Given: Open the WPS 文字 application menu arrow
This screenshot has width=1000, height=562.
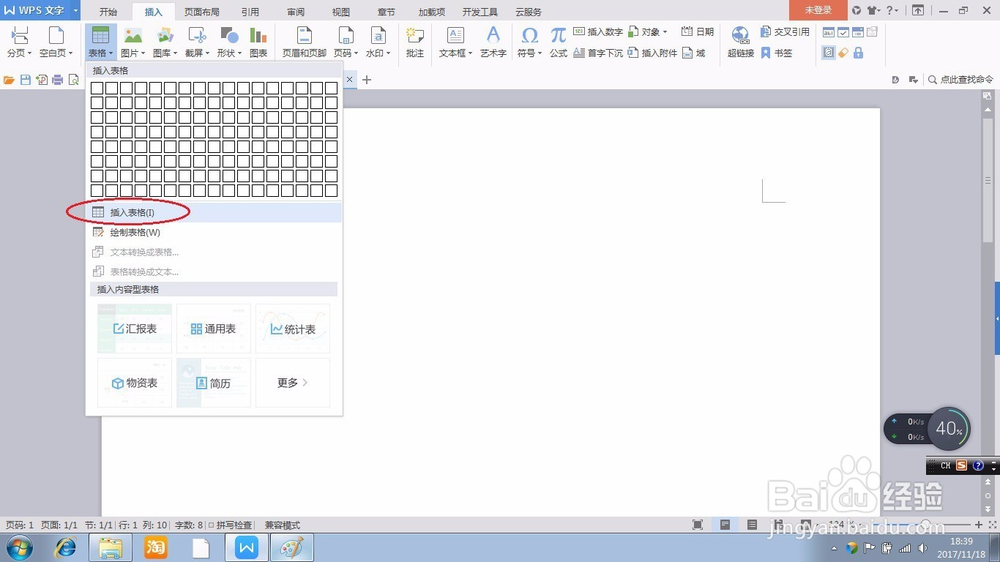Looking at the screenshot, I should [75, 10].
